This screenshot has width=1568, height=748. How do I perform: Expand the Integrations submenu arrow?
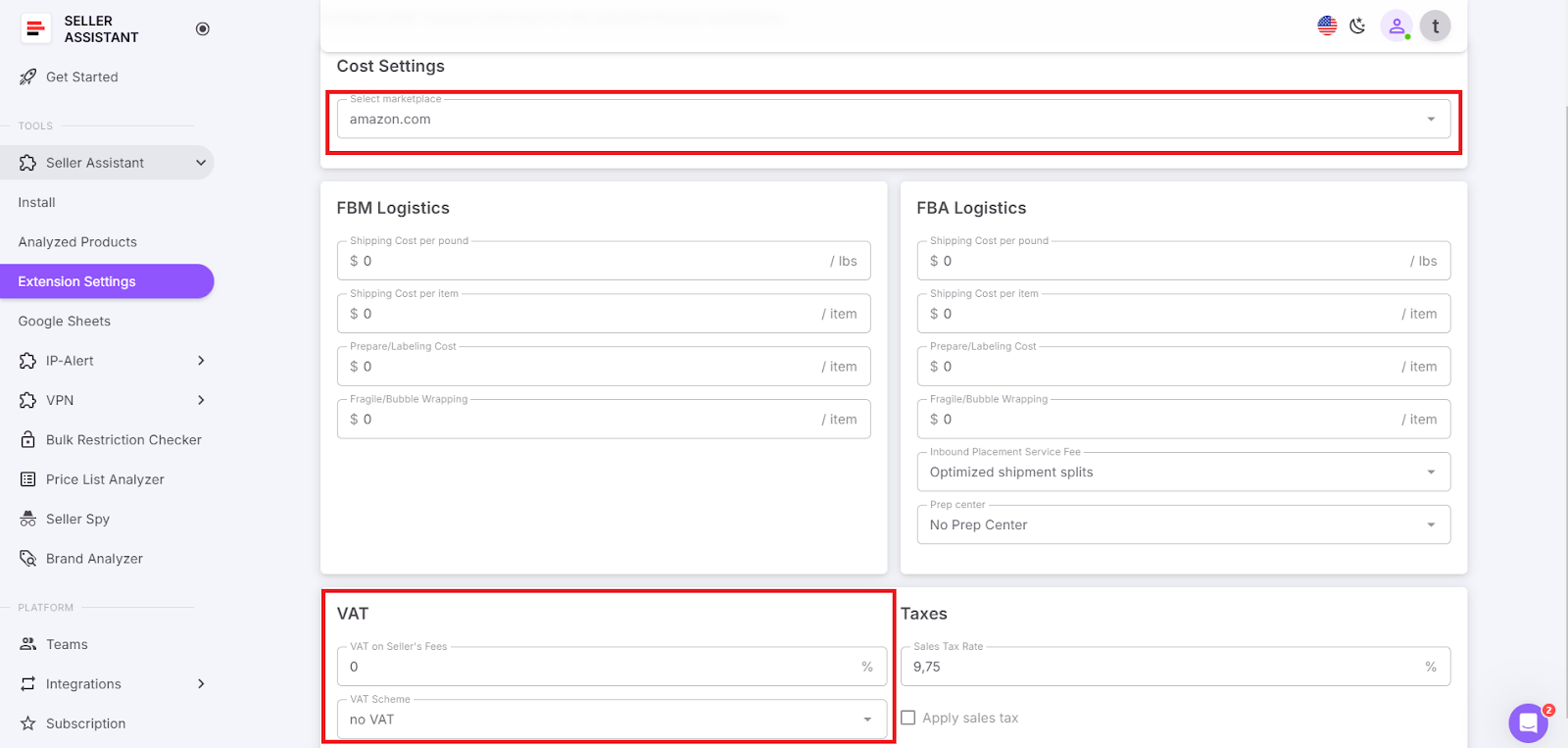(201, 683)
